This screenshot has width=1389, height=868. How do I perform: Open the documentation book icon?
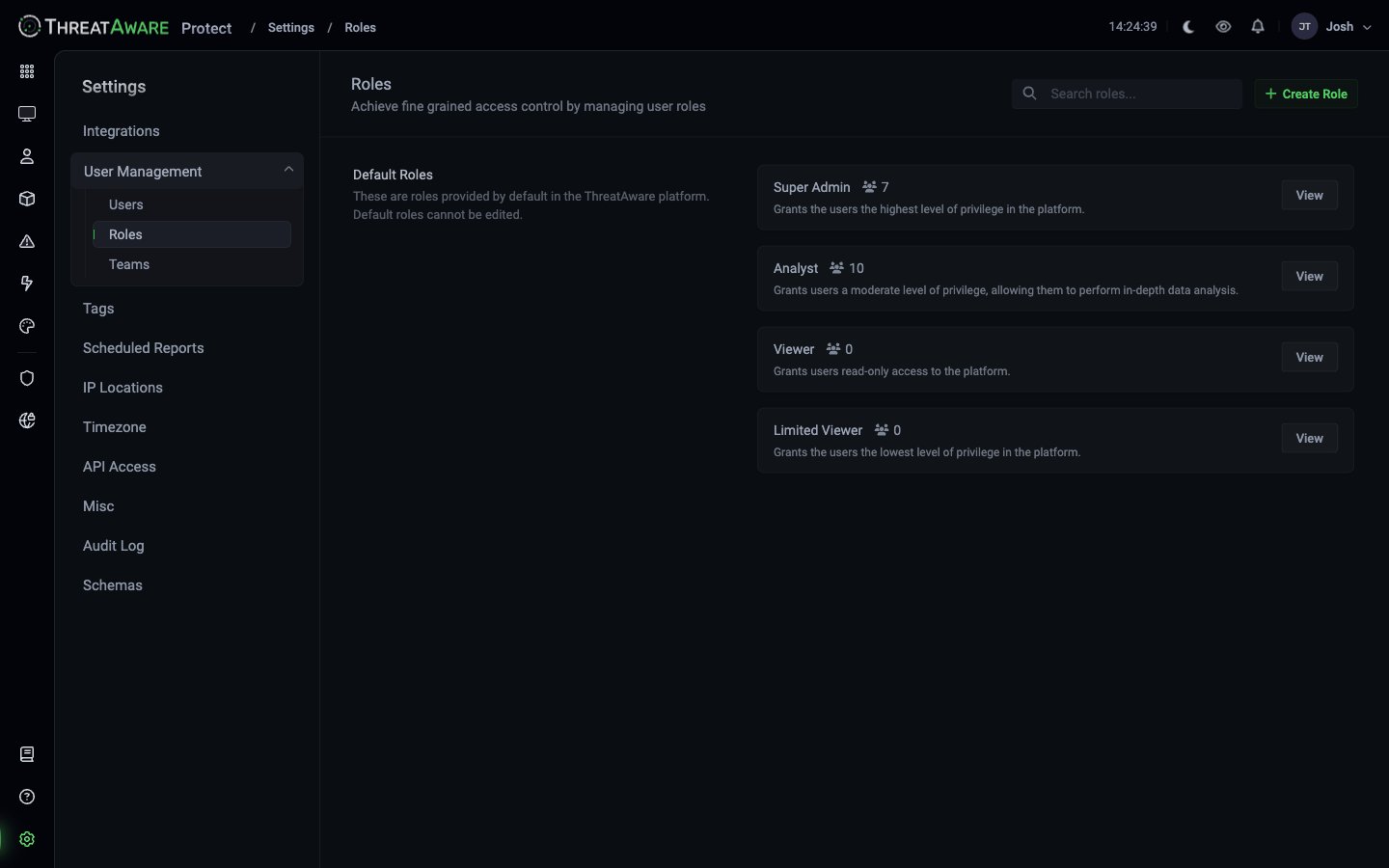[27, 754]
